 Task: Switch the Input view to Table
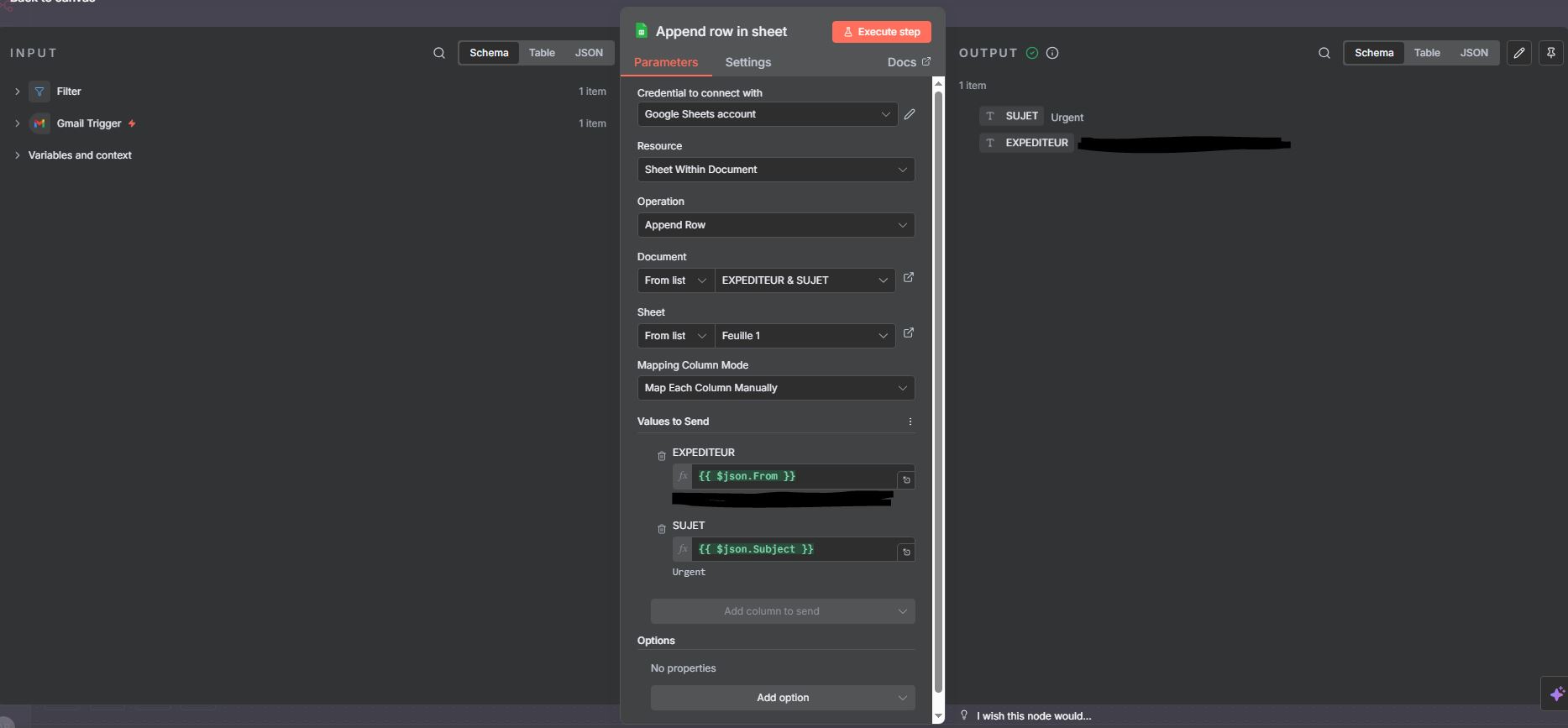(542, 53)
